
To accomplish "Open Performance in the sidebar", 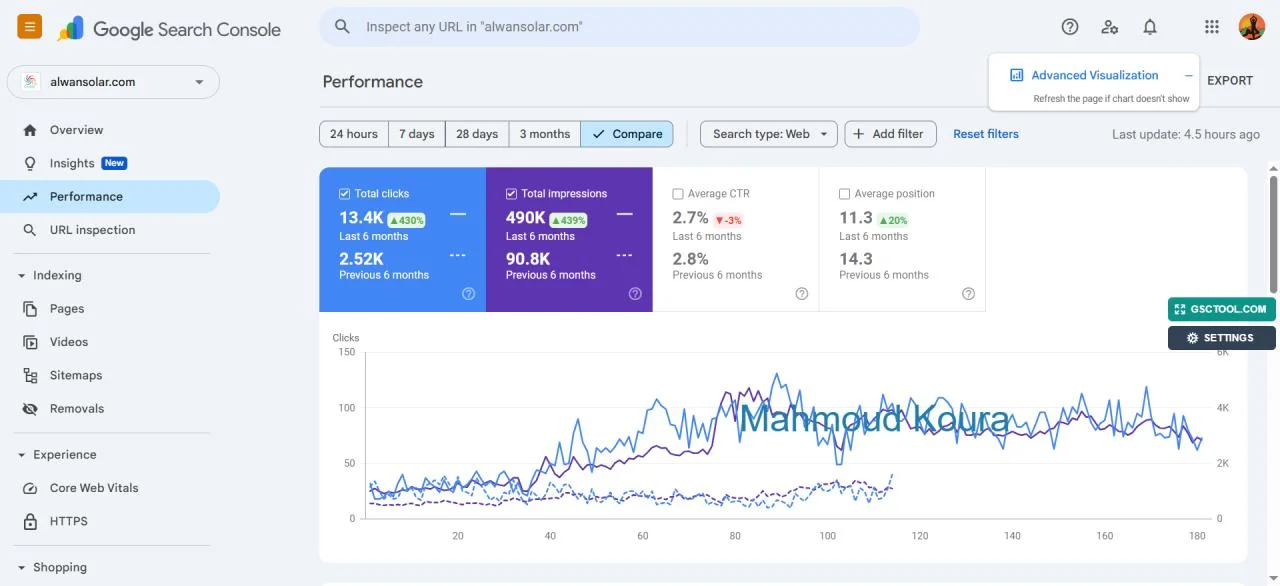I will [x=110, y=197].
